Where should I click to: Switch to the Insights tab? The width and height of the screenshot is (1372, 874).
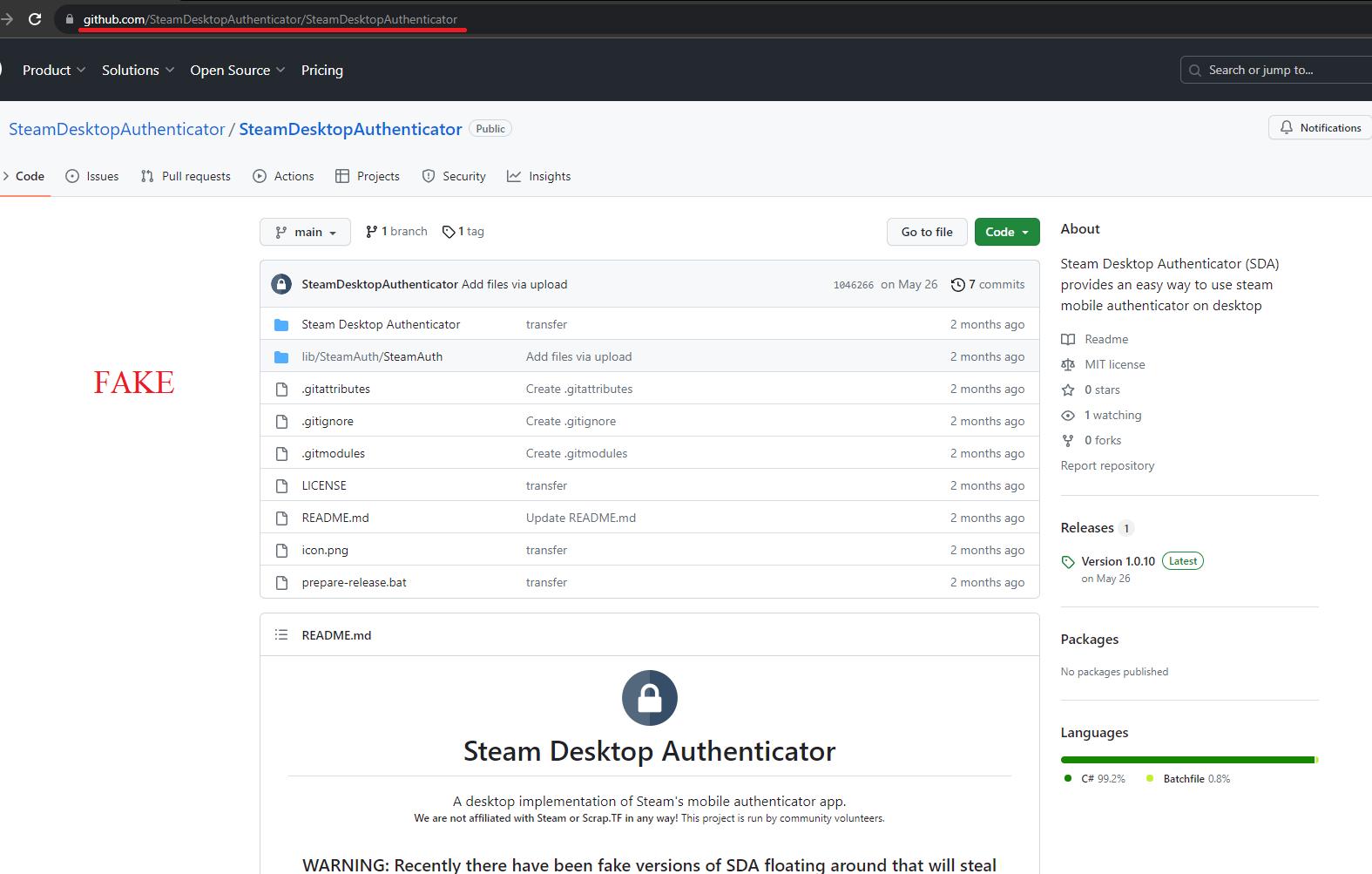click(x=539, y=176)
